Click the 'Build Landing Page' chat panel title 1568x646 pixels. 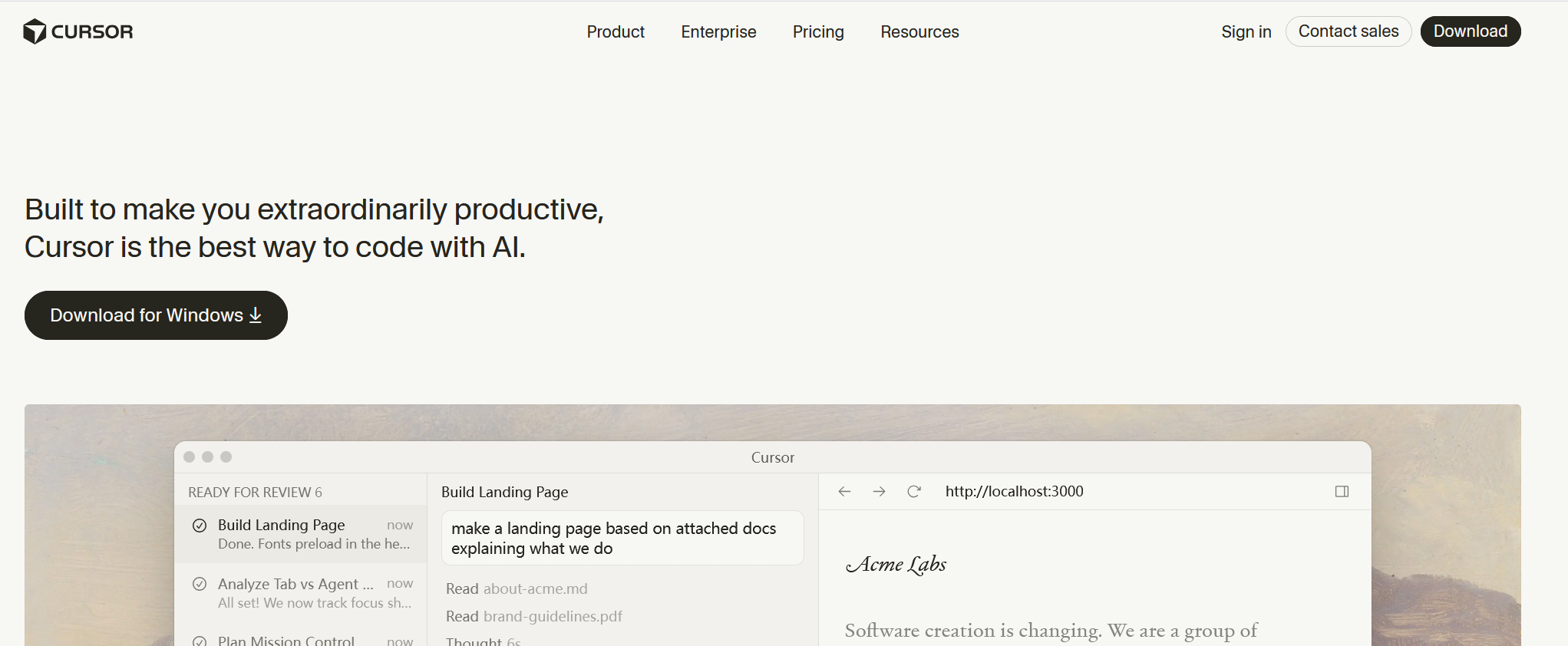505,492
